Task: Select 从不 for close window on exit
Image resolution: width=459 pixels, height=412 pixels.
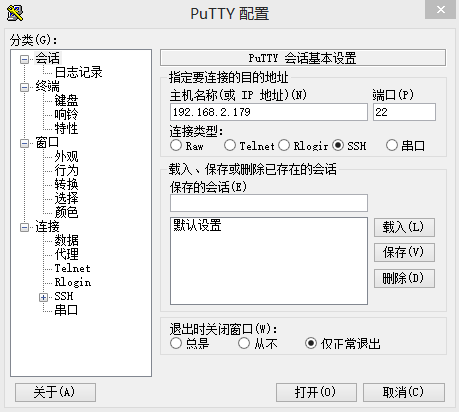Action: click(244, 343)
